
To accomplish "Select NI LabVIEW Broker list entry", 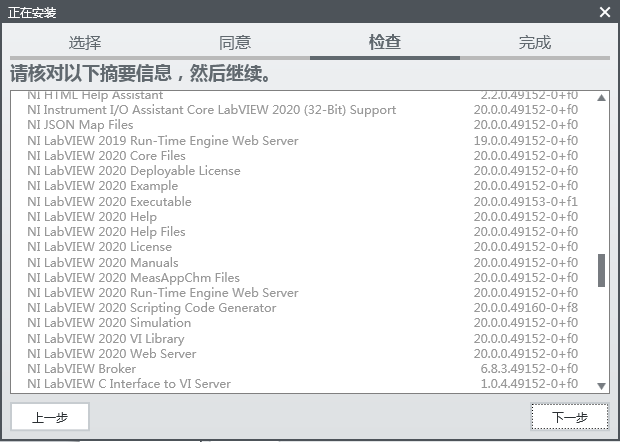I will pos(82,369).
